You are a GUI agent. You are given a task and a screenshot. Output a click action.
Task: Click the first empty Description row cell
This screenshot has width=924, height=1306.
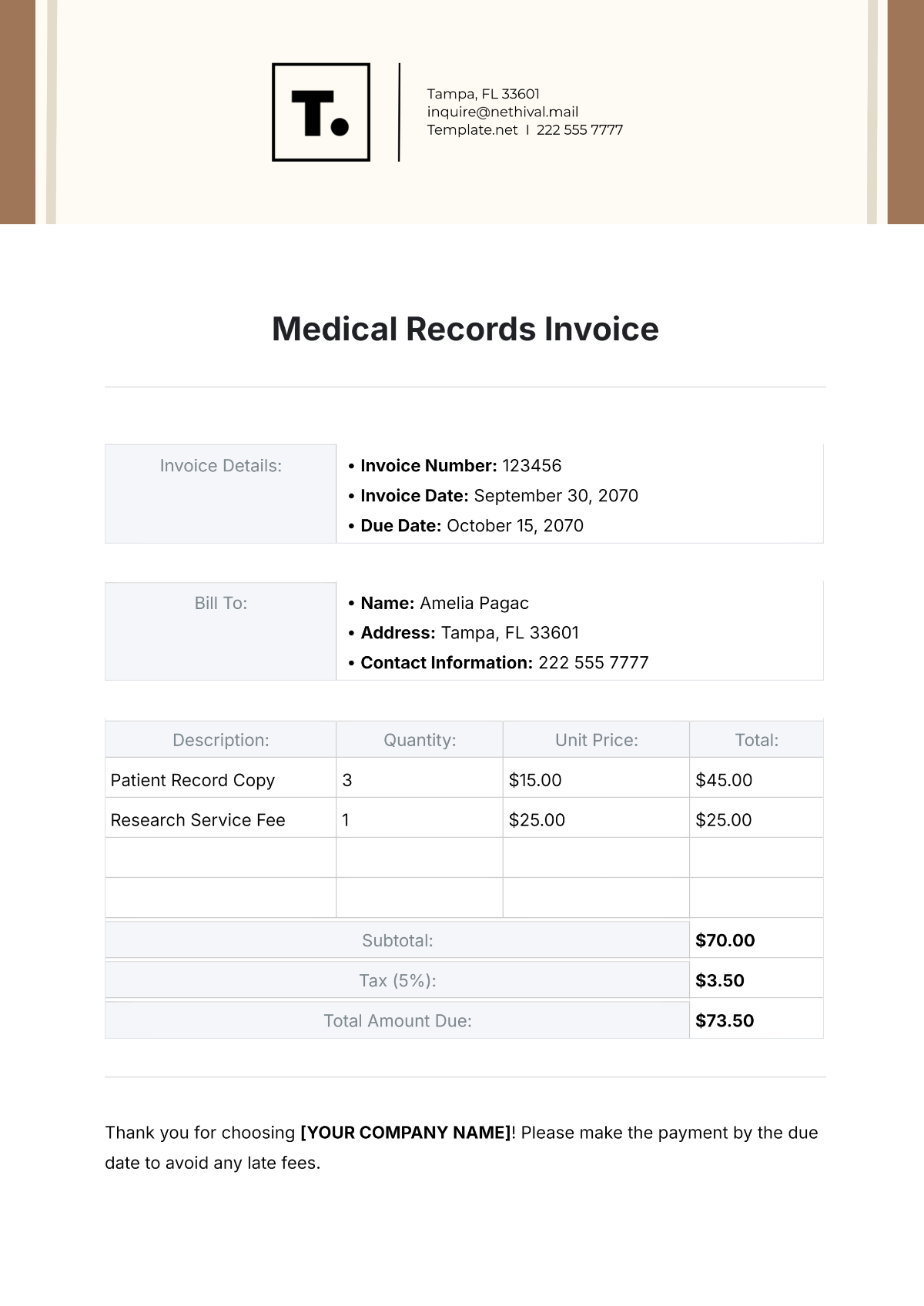(221, 857)
